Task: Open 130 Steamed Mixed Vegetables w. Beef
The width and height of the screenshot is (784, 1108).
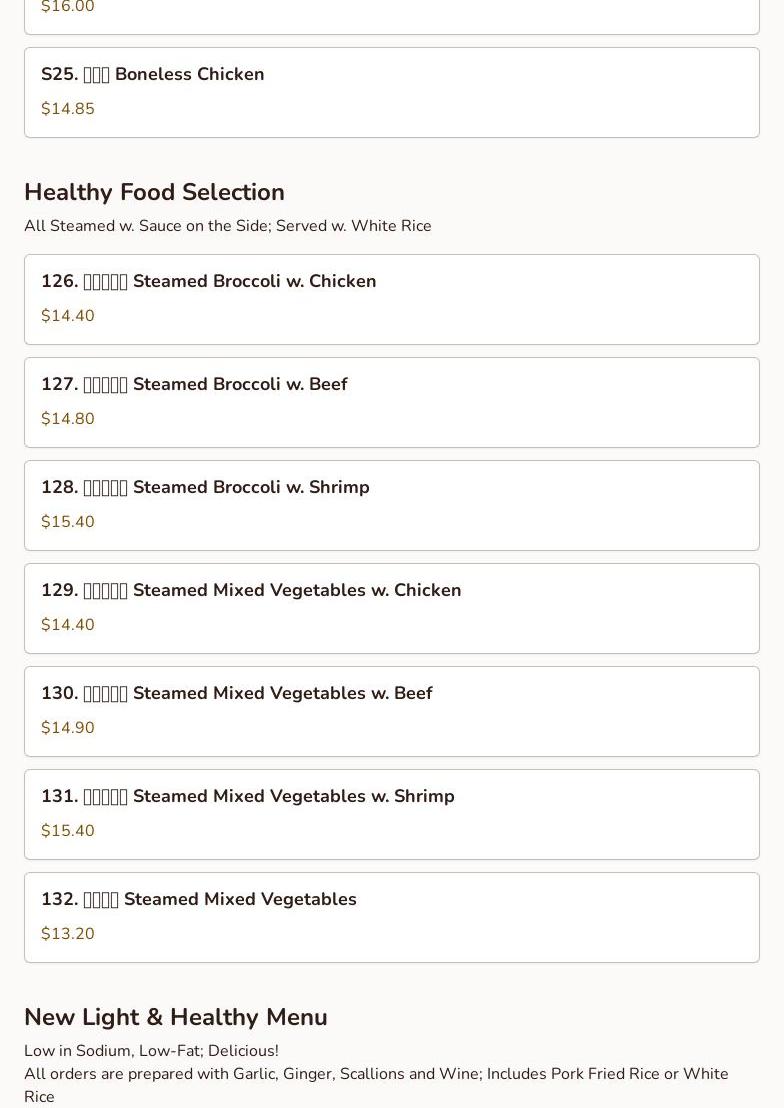Action: coord(392,712)
